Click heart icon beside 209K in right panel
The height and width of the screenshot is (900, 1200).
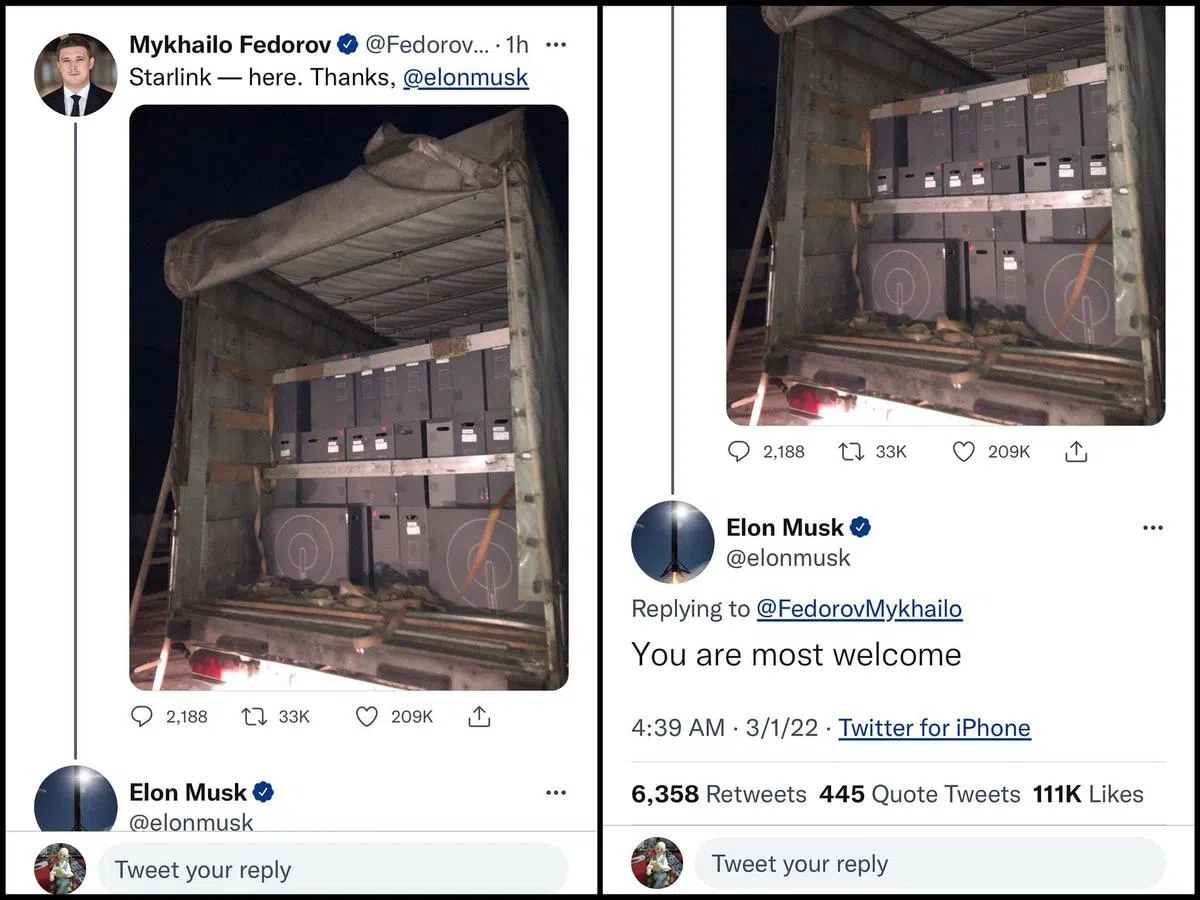pos(963,452)
